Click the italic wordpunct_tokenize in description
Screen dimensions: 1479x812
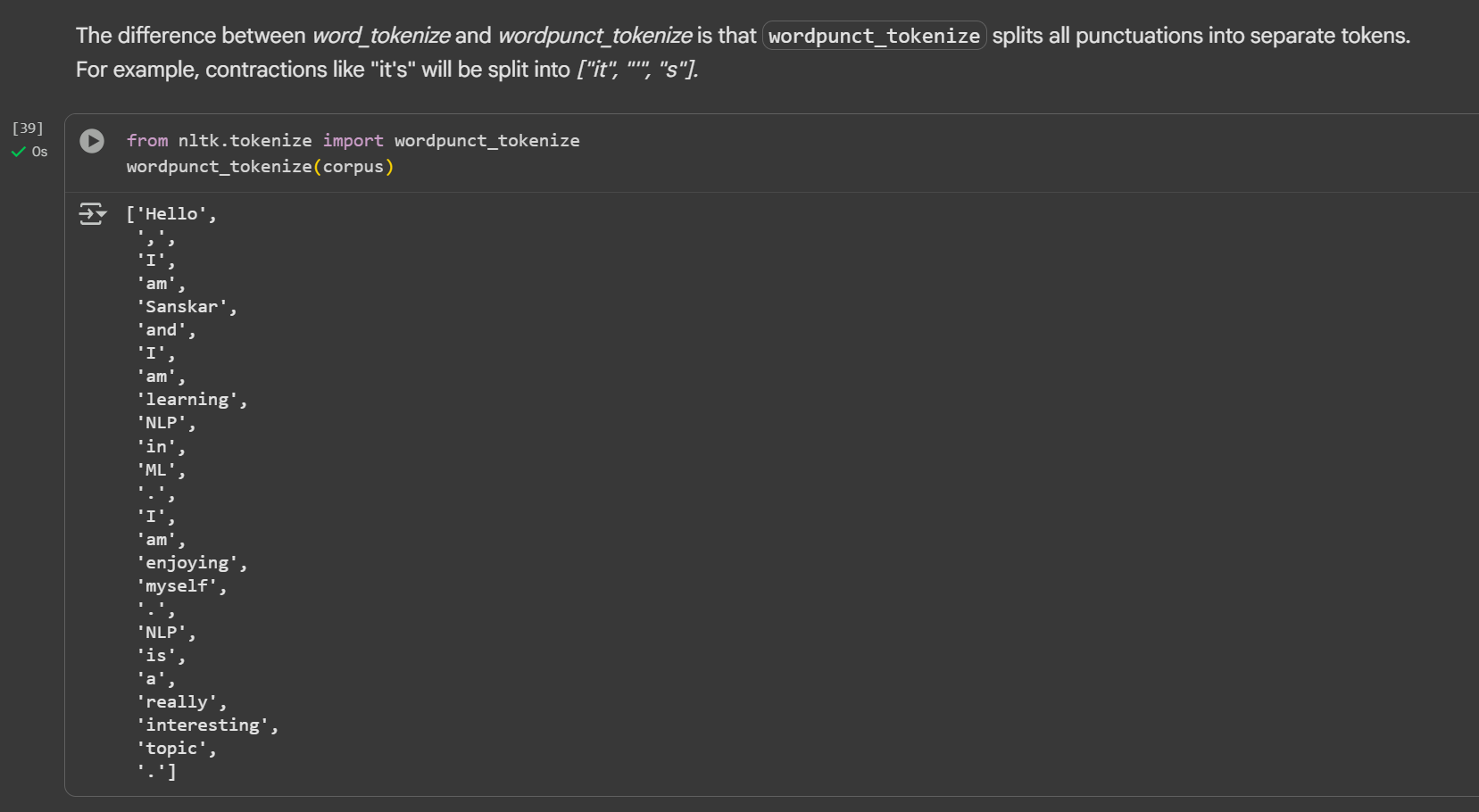tap(594, 36)
